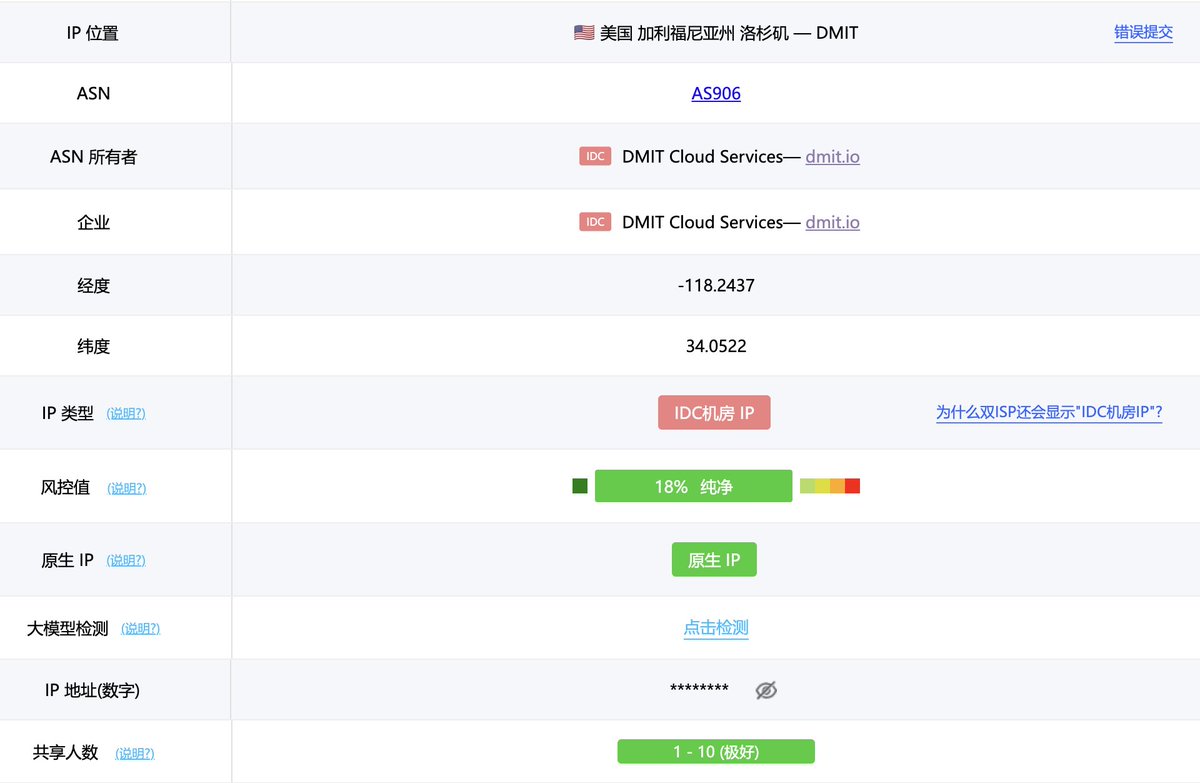Screen dimensions: 1200x783
Task: Click location text 美国 加利福尼亚州 洛杉矶
Action: pyautogui.click(x=695, y=33)
